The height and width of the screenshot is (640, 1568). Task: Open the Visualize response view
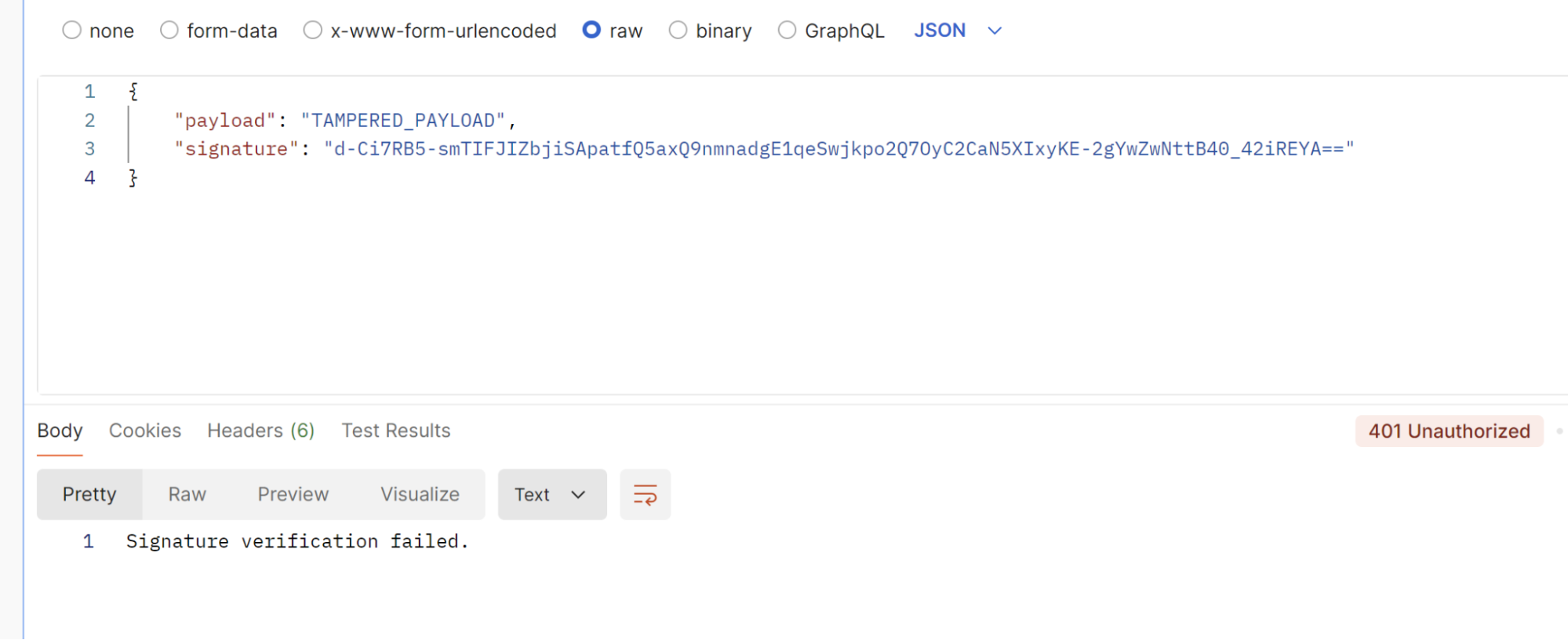coord(420,495)
